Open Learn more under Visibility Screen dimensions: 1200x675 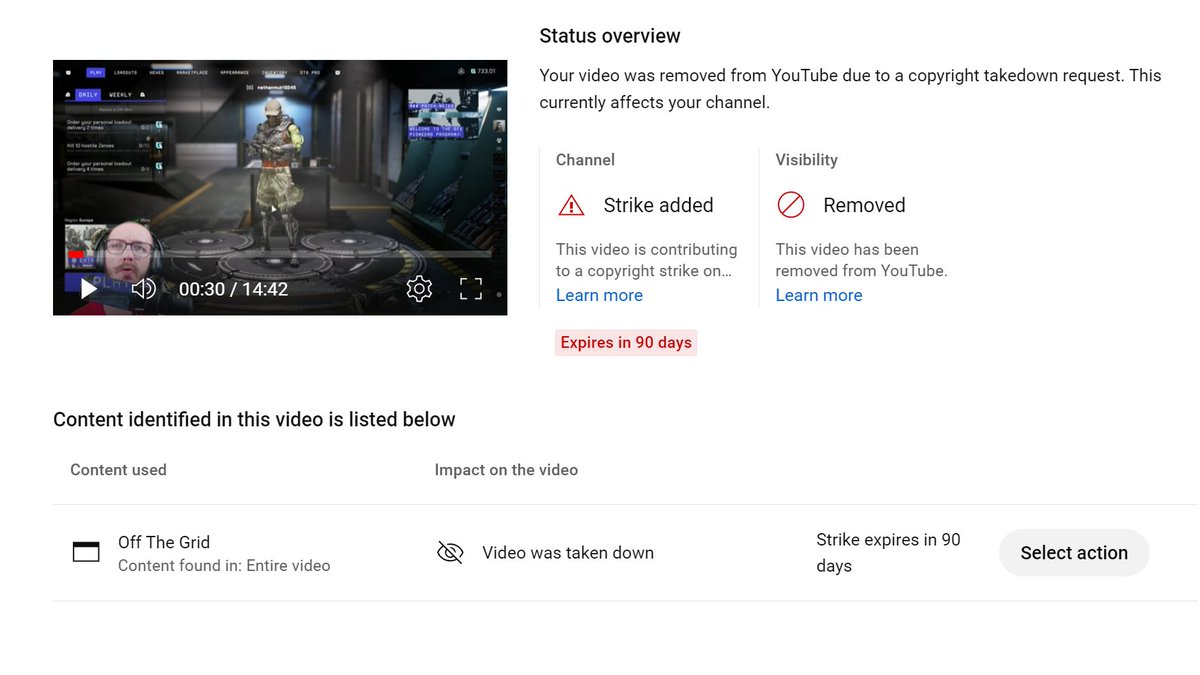[818, 295]
